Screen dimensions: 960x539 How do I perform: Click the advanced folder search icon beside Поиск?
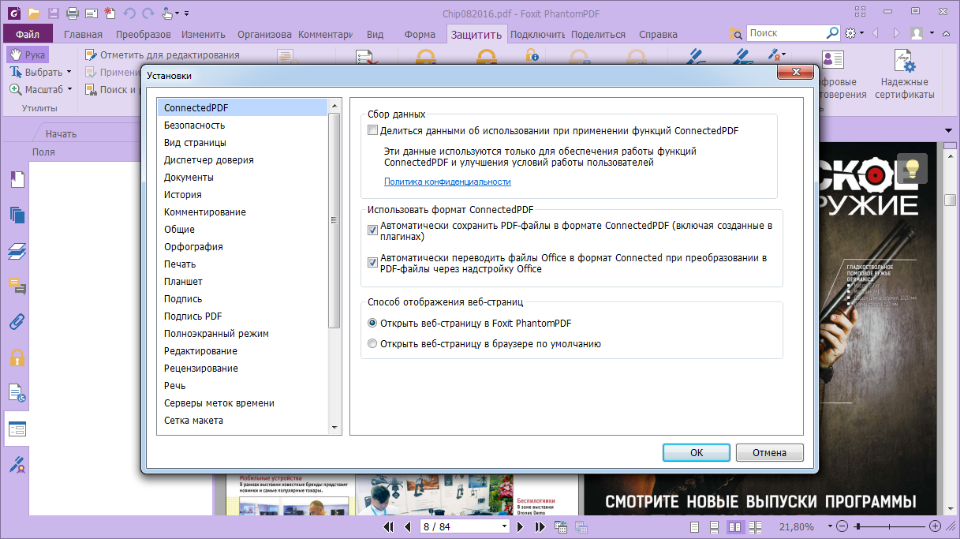pos(736,33)
